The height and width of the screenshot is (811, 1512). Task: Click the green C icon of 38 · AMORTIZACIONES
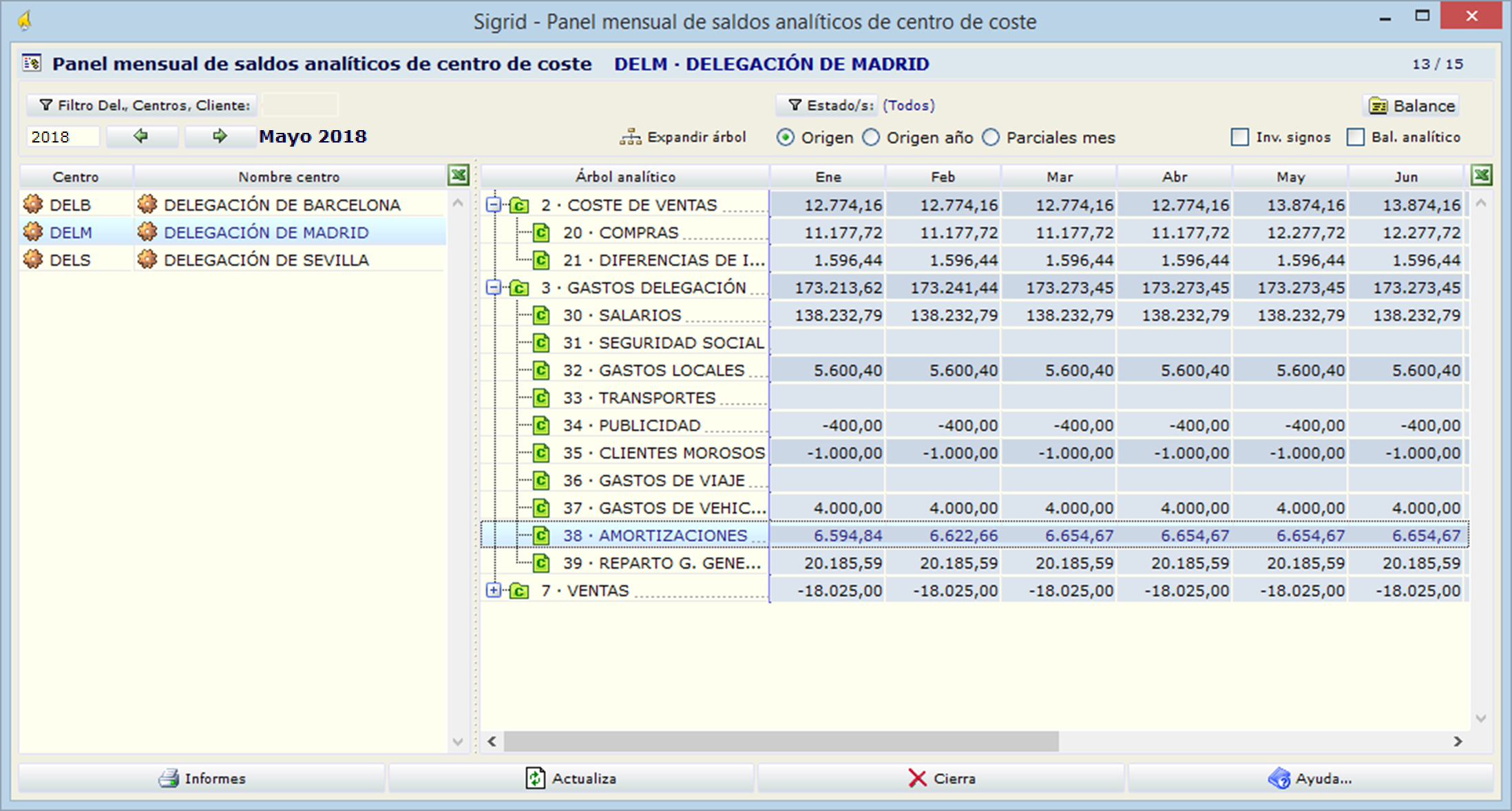pos(542,536)
